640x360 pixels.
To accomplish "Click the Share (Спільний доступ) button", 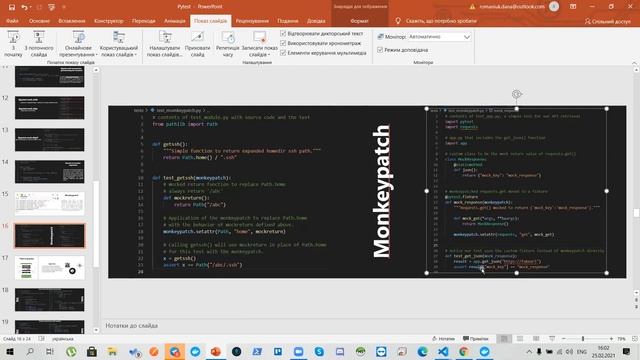I will pos(608,21).
